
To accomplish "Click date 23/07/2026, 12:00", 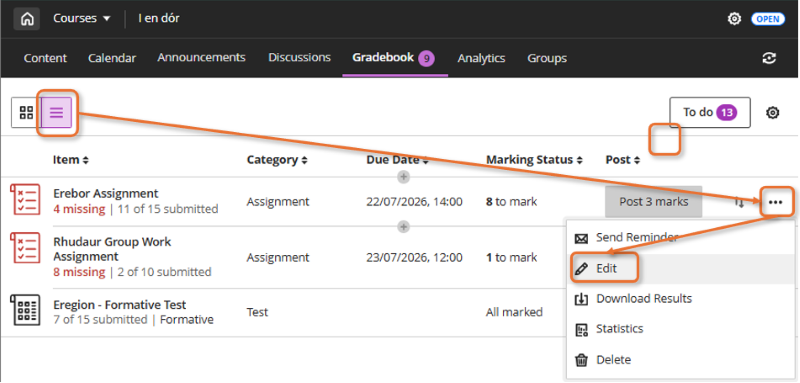I will 414,258.
